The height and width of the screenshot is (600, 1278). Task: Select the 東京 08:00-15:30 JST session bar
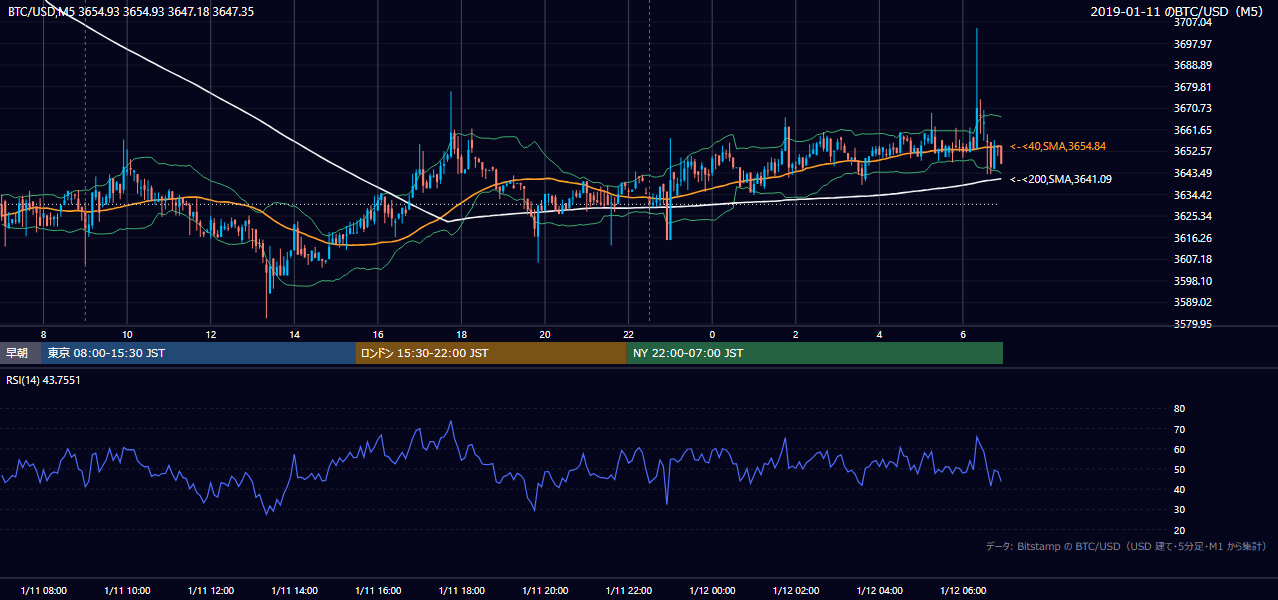tap(198, 353)
